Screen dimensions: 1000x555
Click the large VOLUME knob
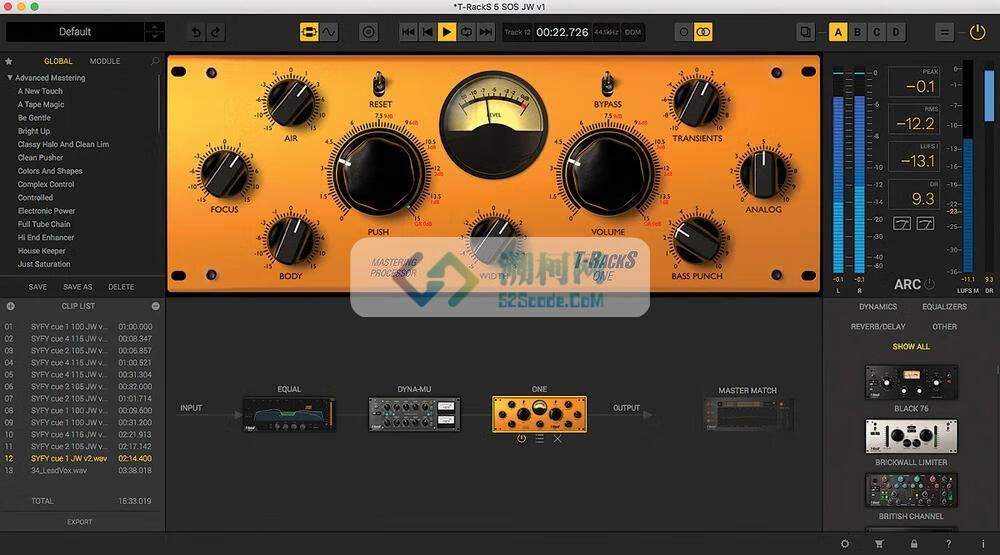point(608,172)
